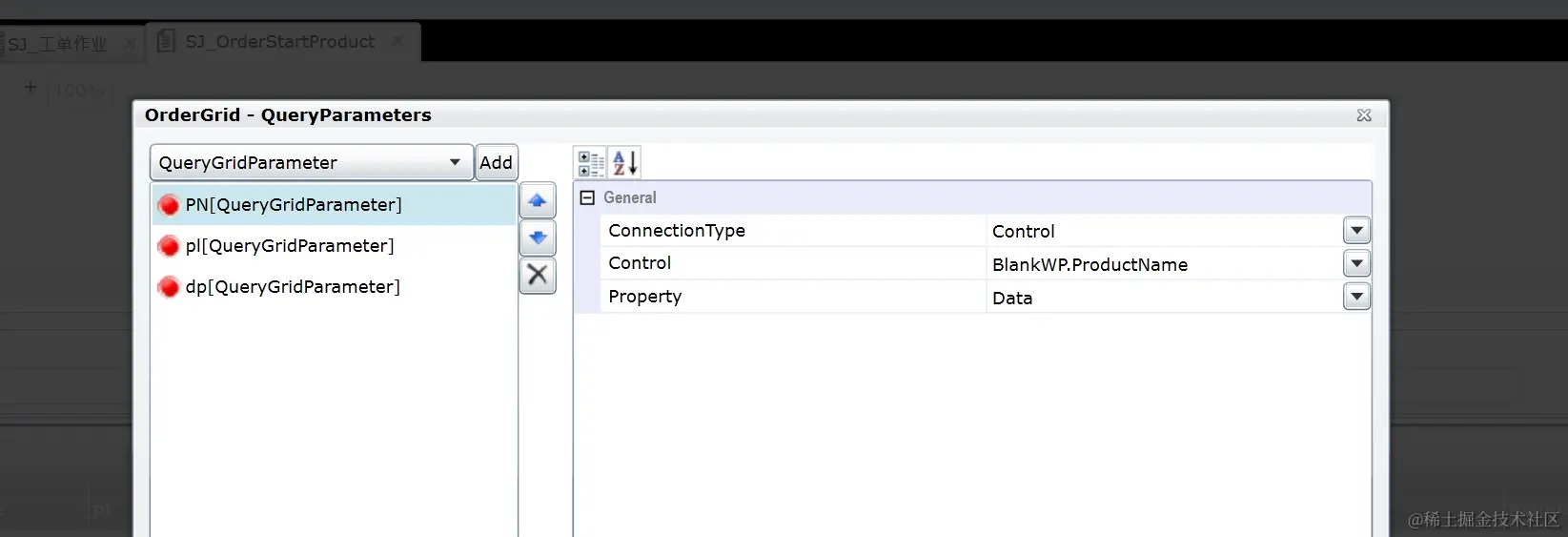Close the SJ_工单作业 tab

(x=130, y=44)
